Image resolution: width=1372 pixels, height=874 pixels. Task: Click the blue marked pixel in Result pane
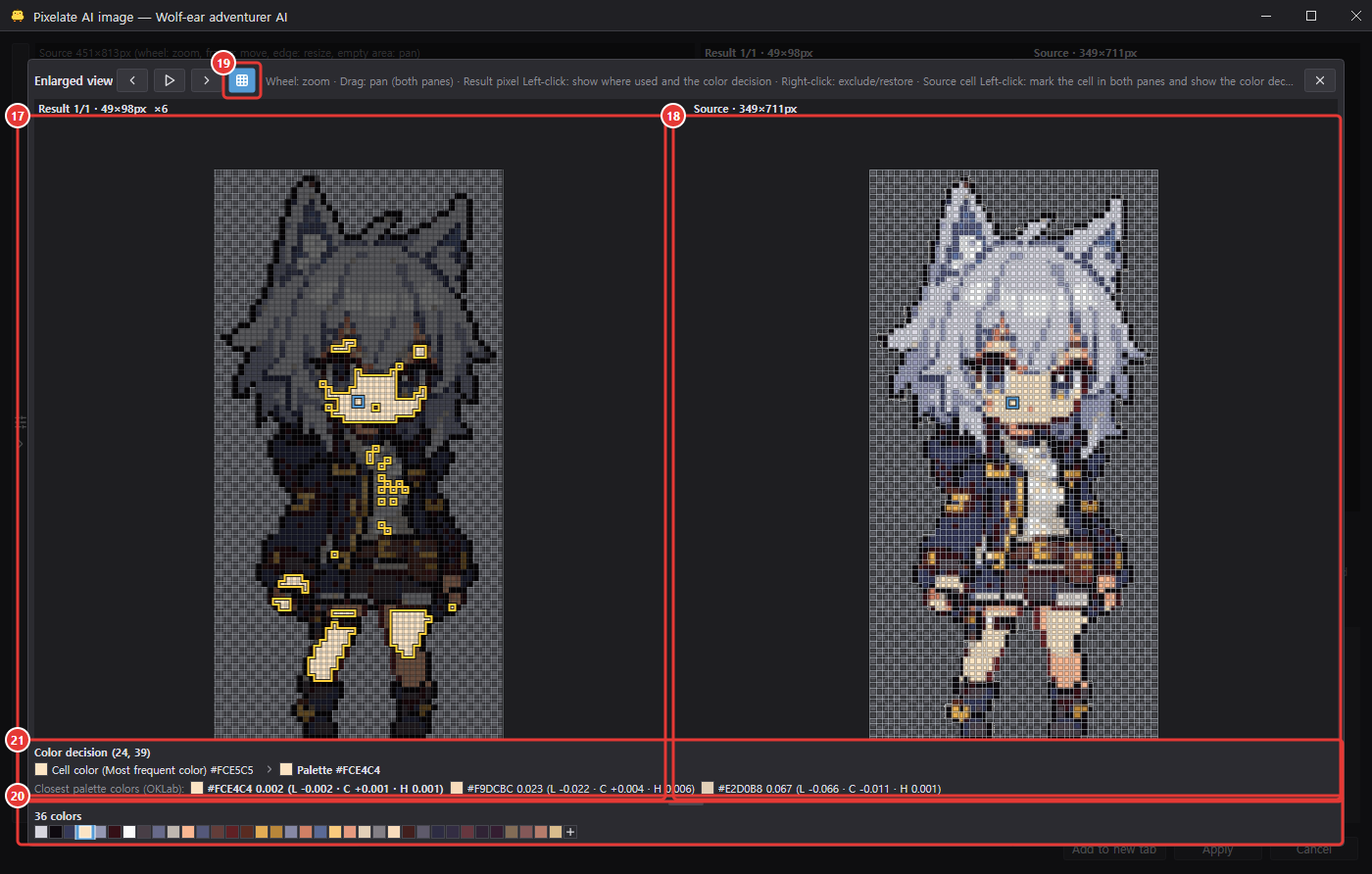coord(359,402)
